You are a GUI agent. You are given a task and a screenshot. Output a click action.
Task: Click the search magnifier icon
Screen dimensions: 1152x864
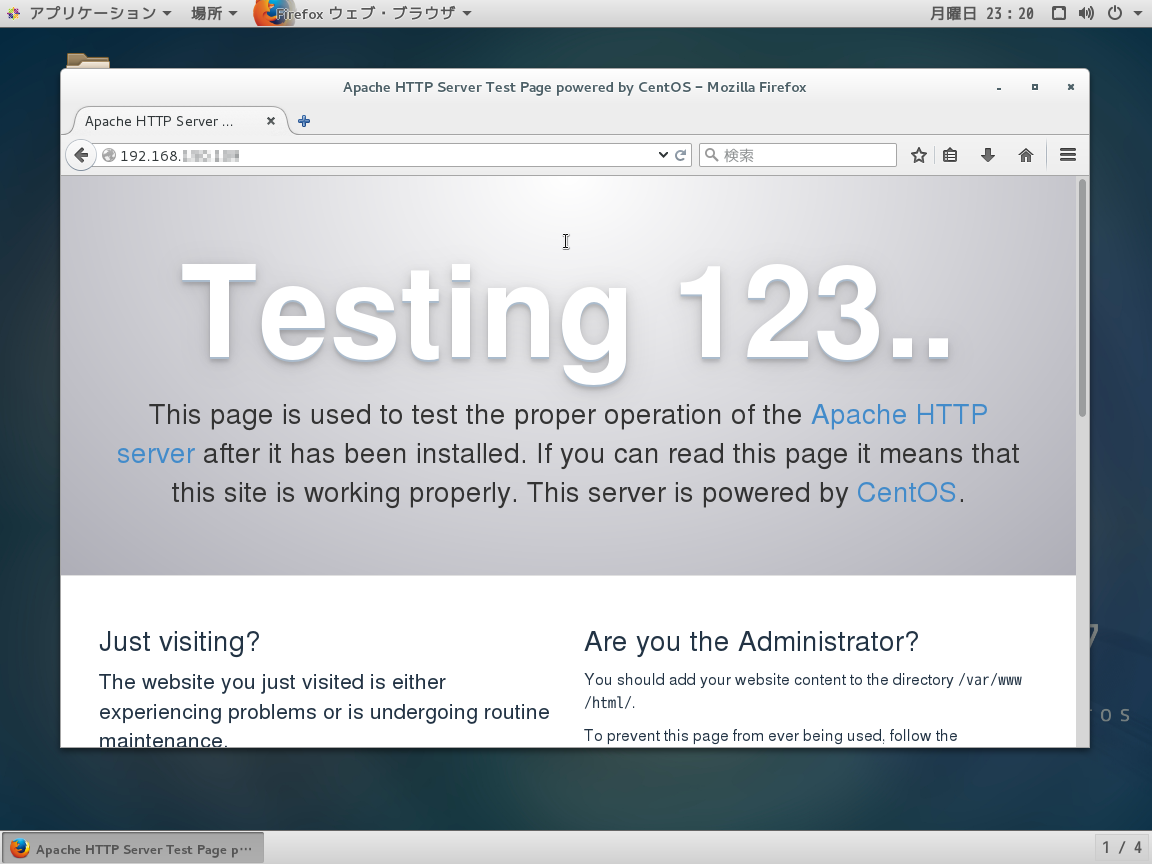coord(711,155)
